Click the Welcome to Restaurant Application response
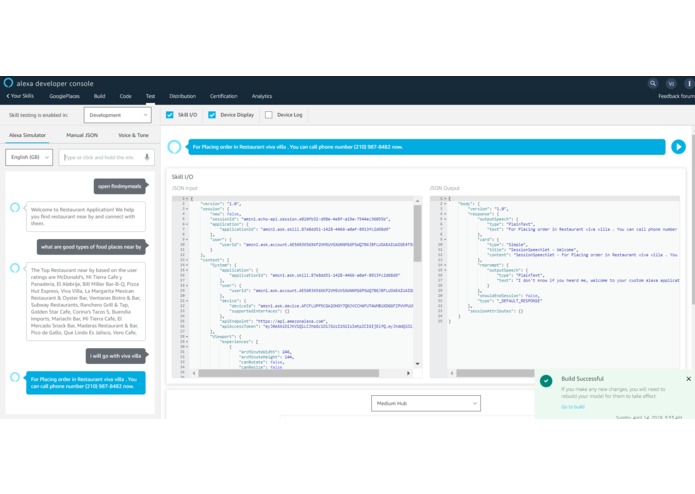695x494 pixels. [x=86, y=217]
